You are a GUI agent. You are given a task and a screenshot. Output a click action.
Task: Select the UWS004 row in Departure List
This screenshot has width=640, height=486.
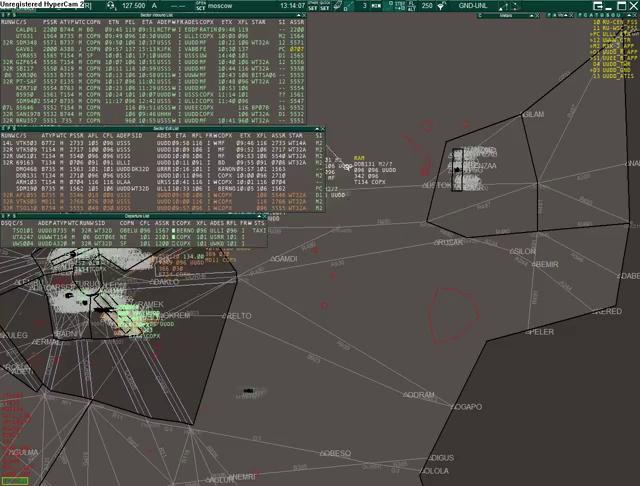point(134,244)
